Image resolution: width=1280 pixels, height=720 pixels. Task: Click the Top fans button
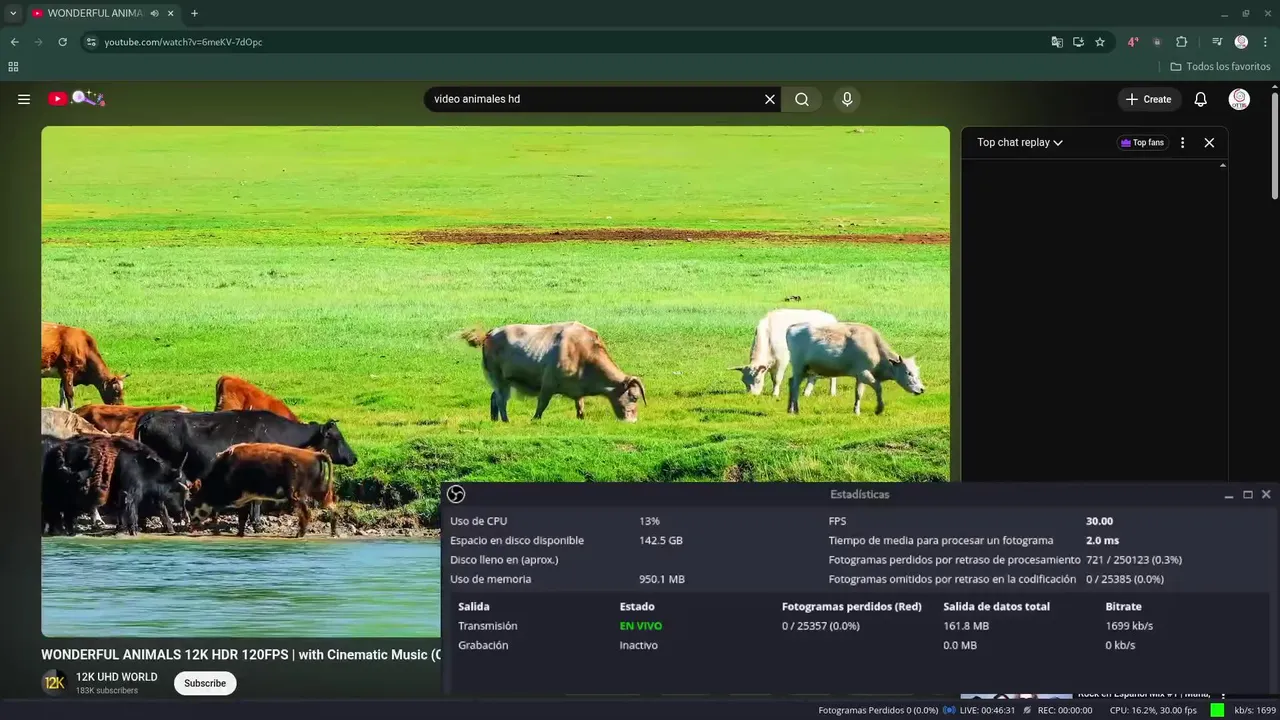1143,143
